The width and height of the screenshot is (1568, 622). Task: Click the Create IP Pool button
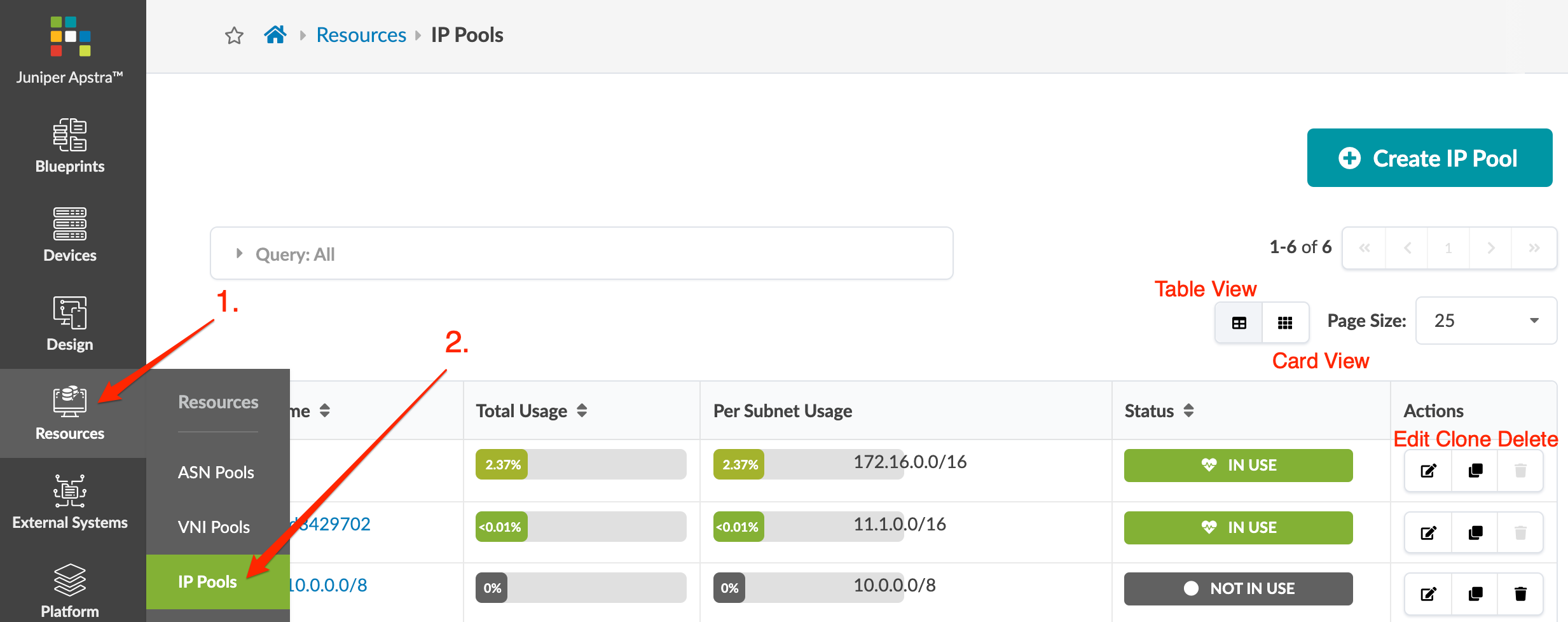point(1429,158)
